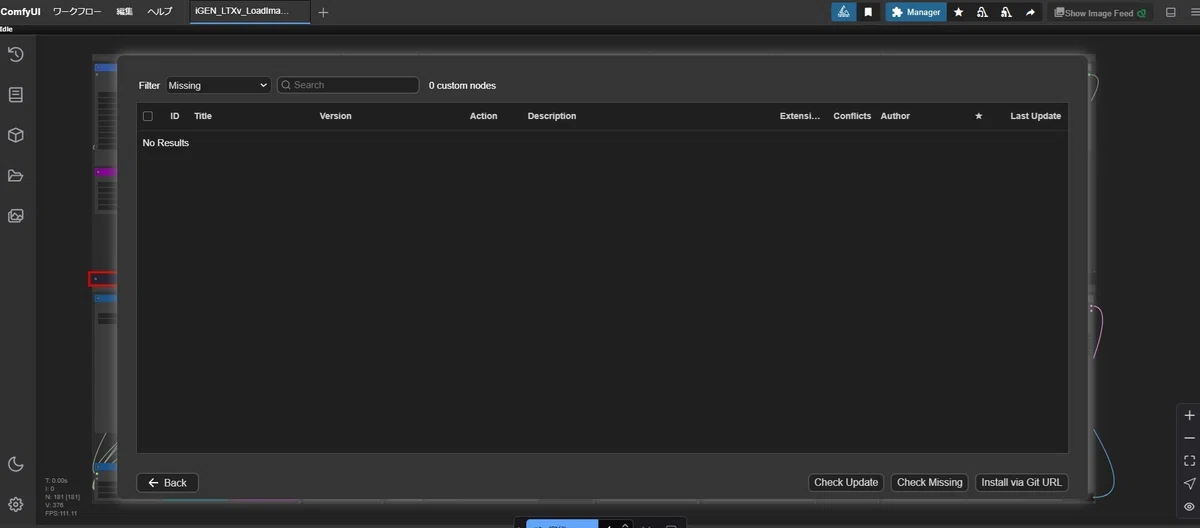
Task: Open the ヘルプ menu
Action: pos(159,12)
